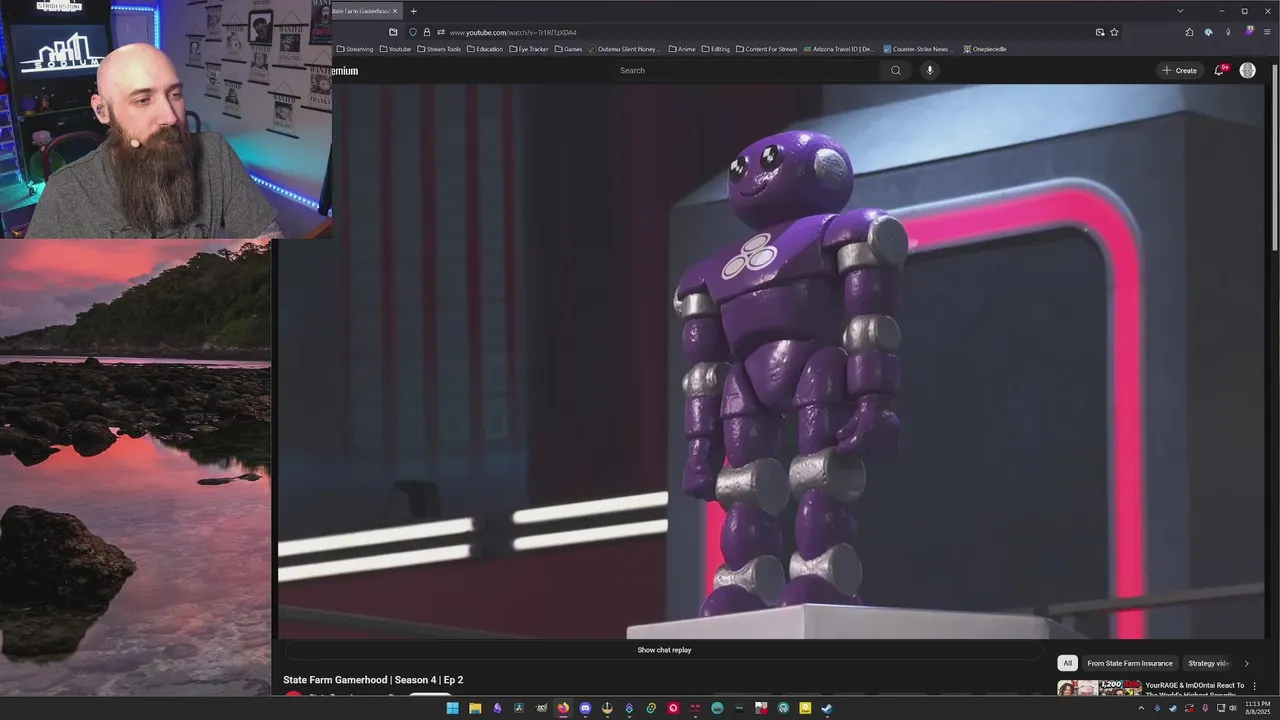Open Firefox from the taskbar

(563, 708)
